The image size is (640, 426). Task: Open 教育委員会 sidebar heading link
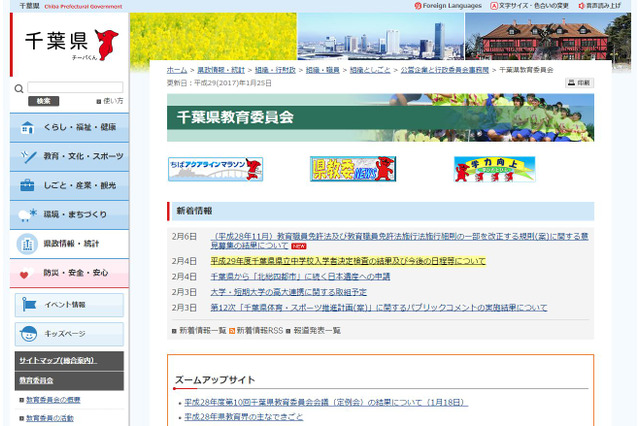[36, 381]
